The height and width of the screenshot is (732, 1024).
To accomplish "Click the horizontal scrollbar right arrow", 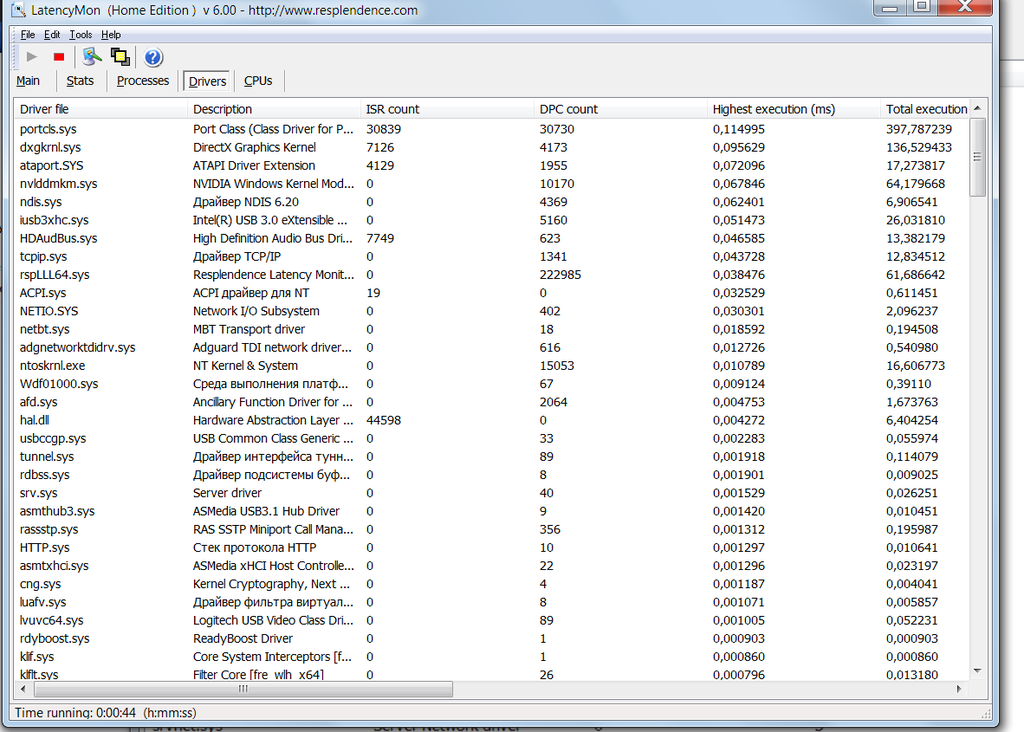I will (x=959, y=689).
